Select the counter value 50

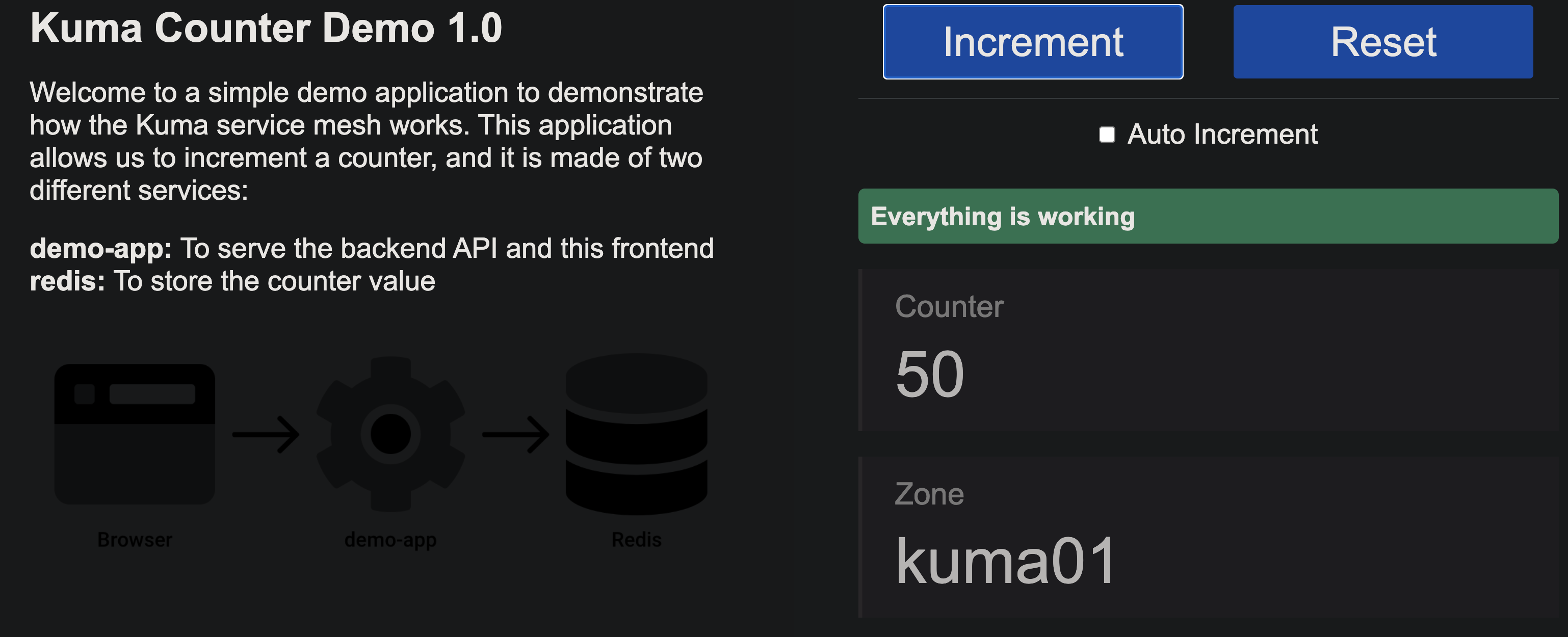tap(931, 374)
